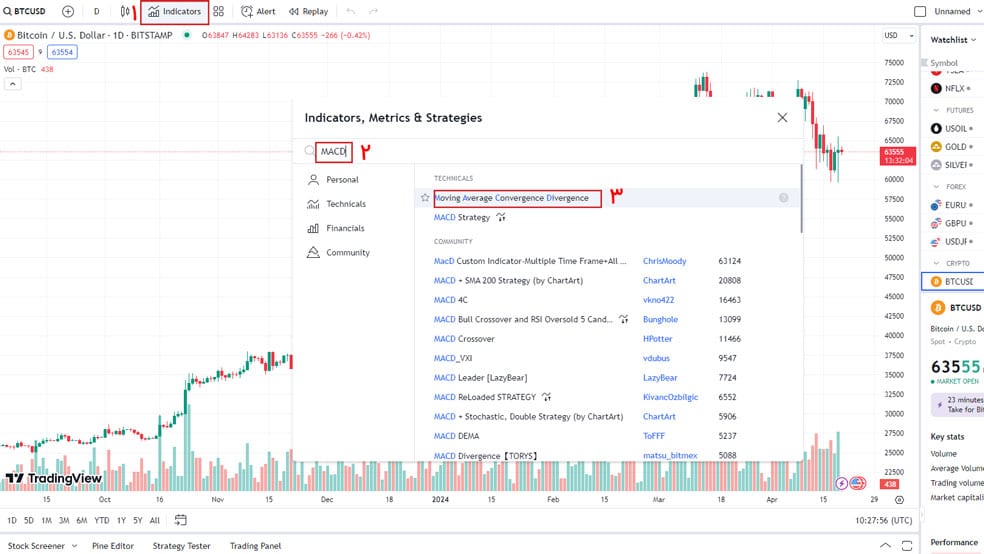Select the YTD range button
This screenshot has width=984, height=554.
(x=102, y=520)
